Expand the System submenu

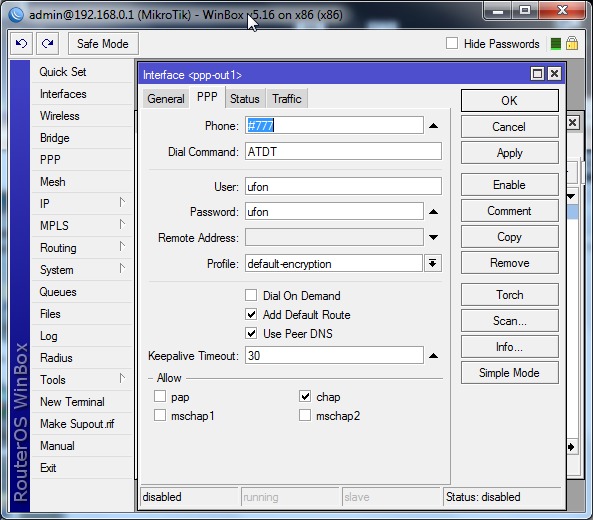(122, 269)
